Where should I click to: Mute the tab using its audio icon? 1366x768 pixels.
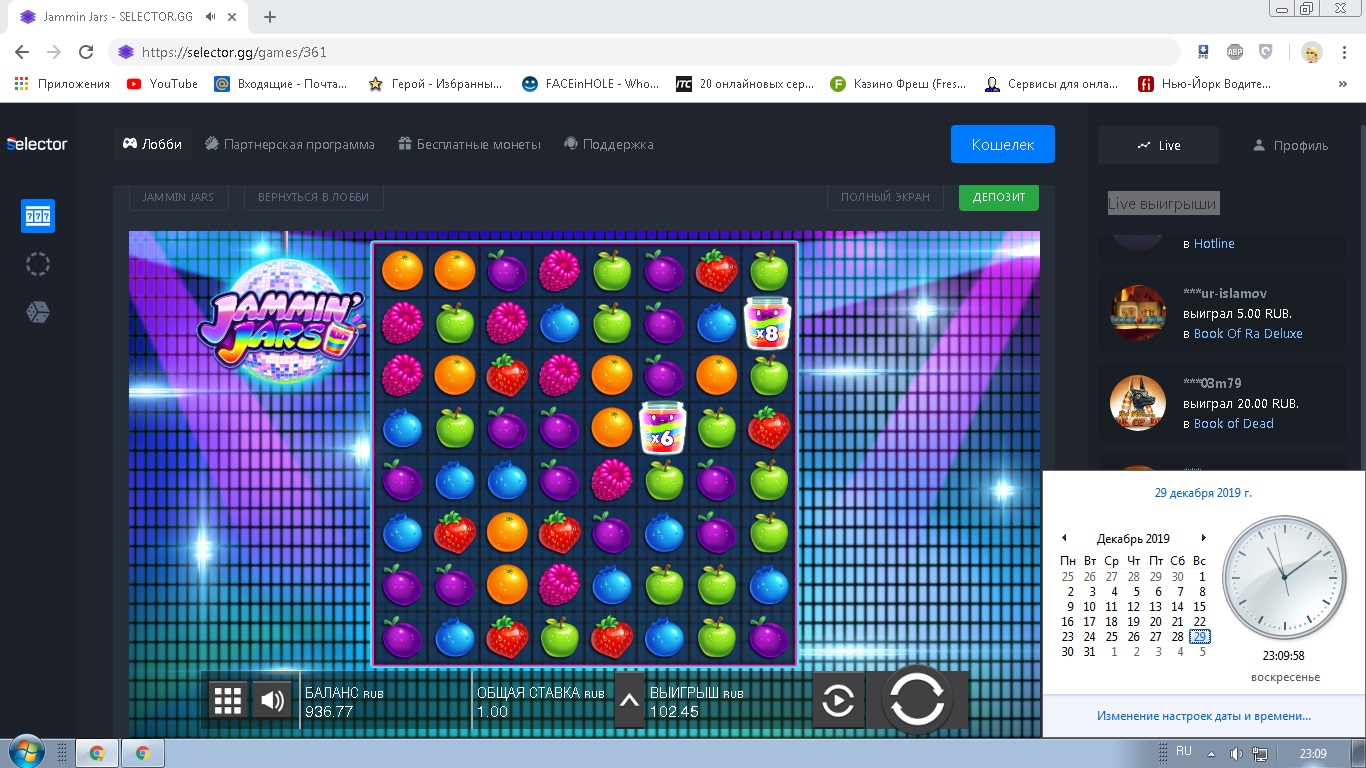(x=211, y=17)
